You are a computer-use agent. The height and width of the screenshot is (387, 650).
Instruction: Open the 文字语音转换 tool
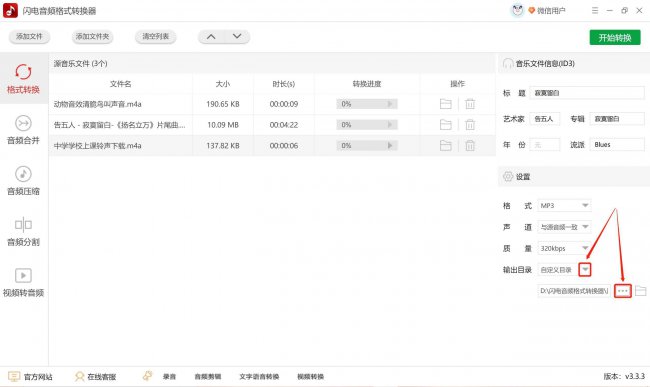click(259, 377)
